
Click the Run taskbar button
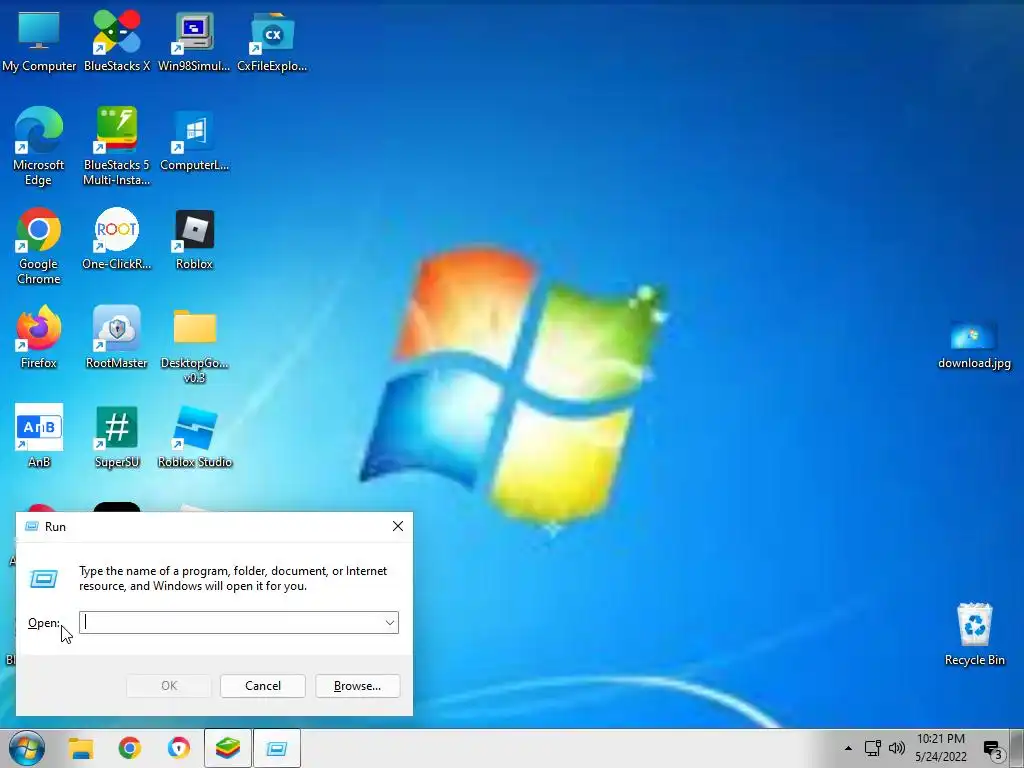pyautogui.click(x=277, y=748)
